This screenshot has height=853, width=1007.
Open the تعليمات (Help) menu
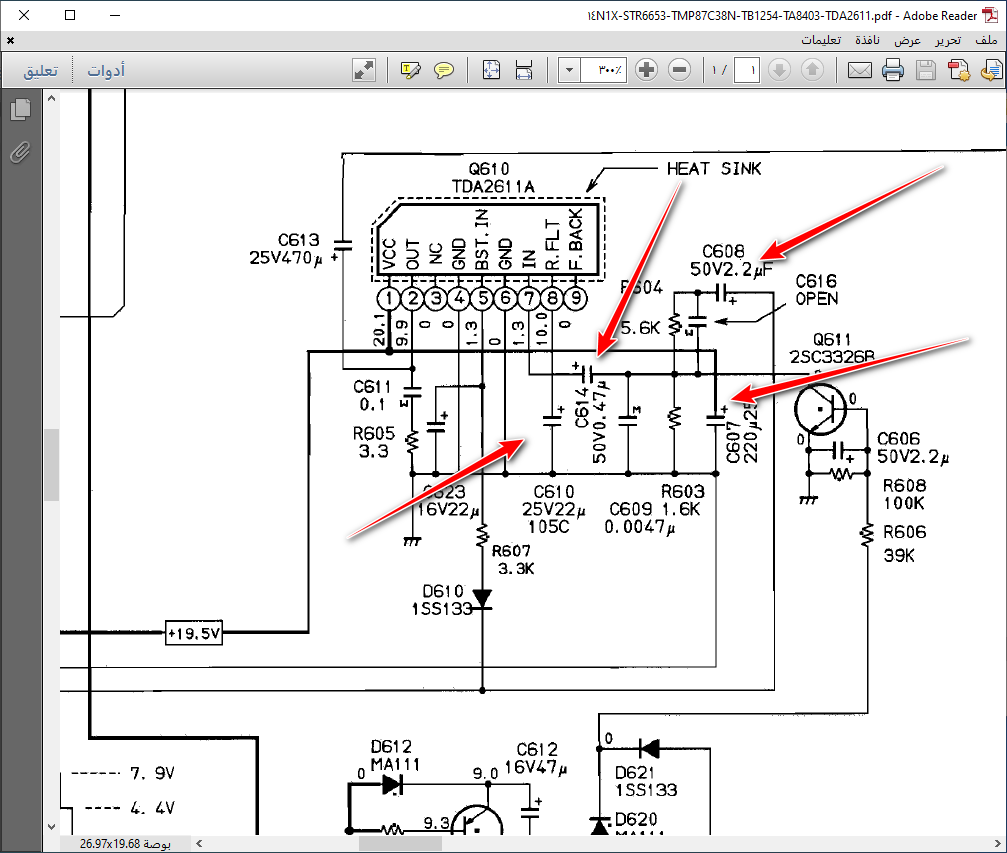tap(821, 40)
